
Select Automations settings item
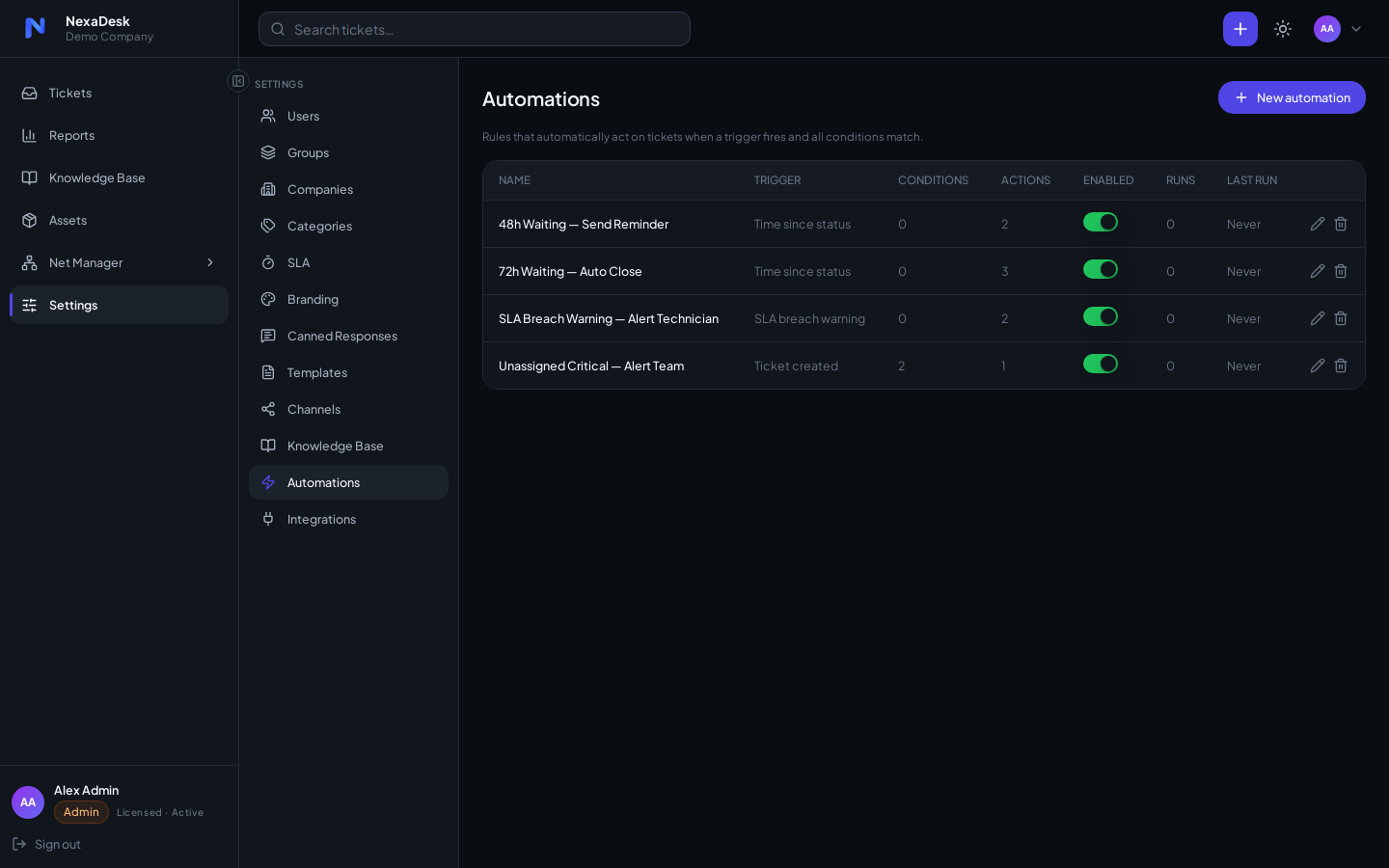[348, 482]
